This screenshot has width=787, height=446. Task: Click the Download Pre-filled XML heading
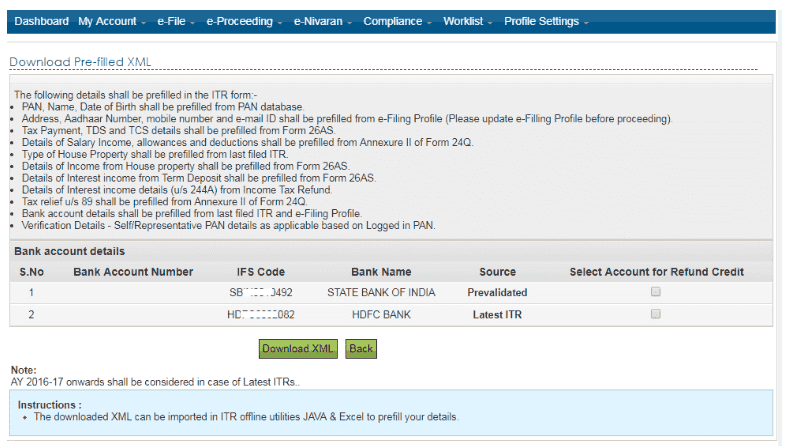point(80,62)
